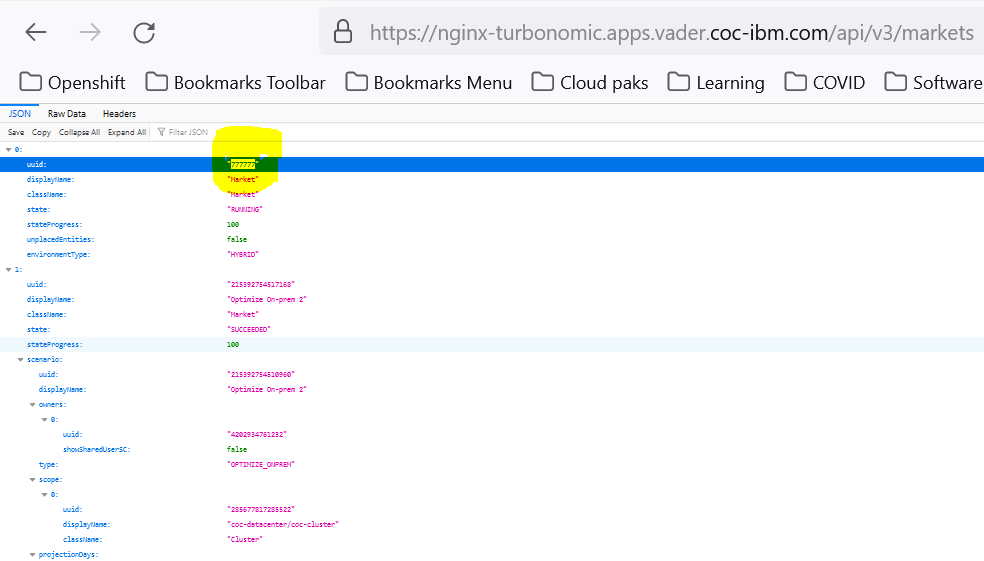Viewport: 984px width, 561px height.
Task: Open the Learning bookmark folder
Action: coord(716,82)
